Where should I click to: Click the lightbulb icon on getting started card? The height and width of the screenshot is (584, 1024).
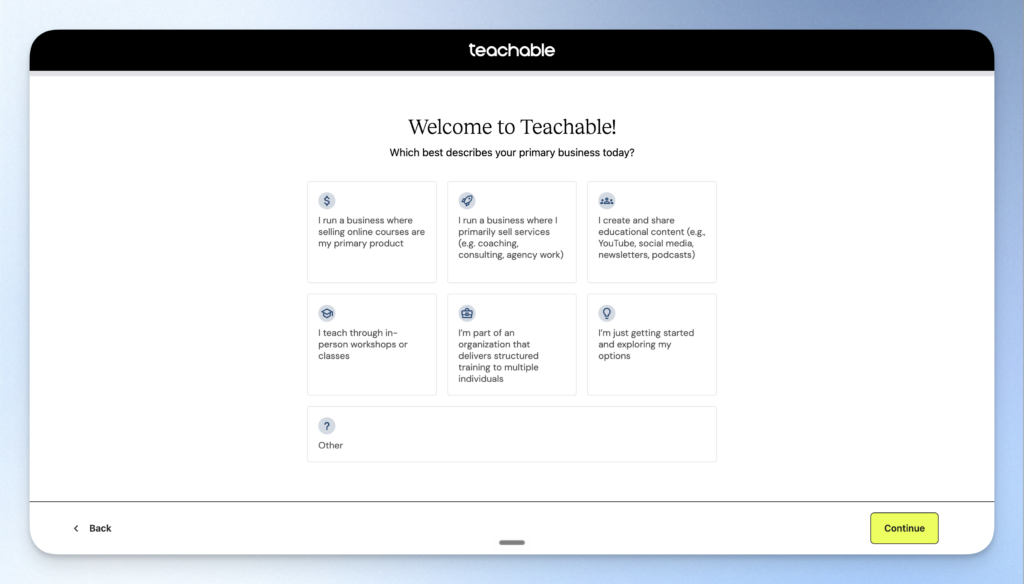point(607,313)
